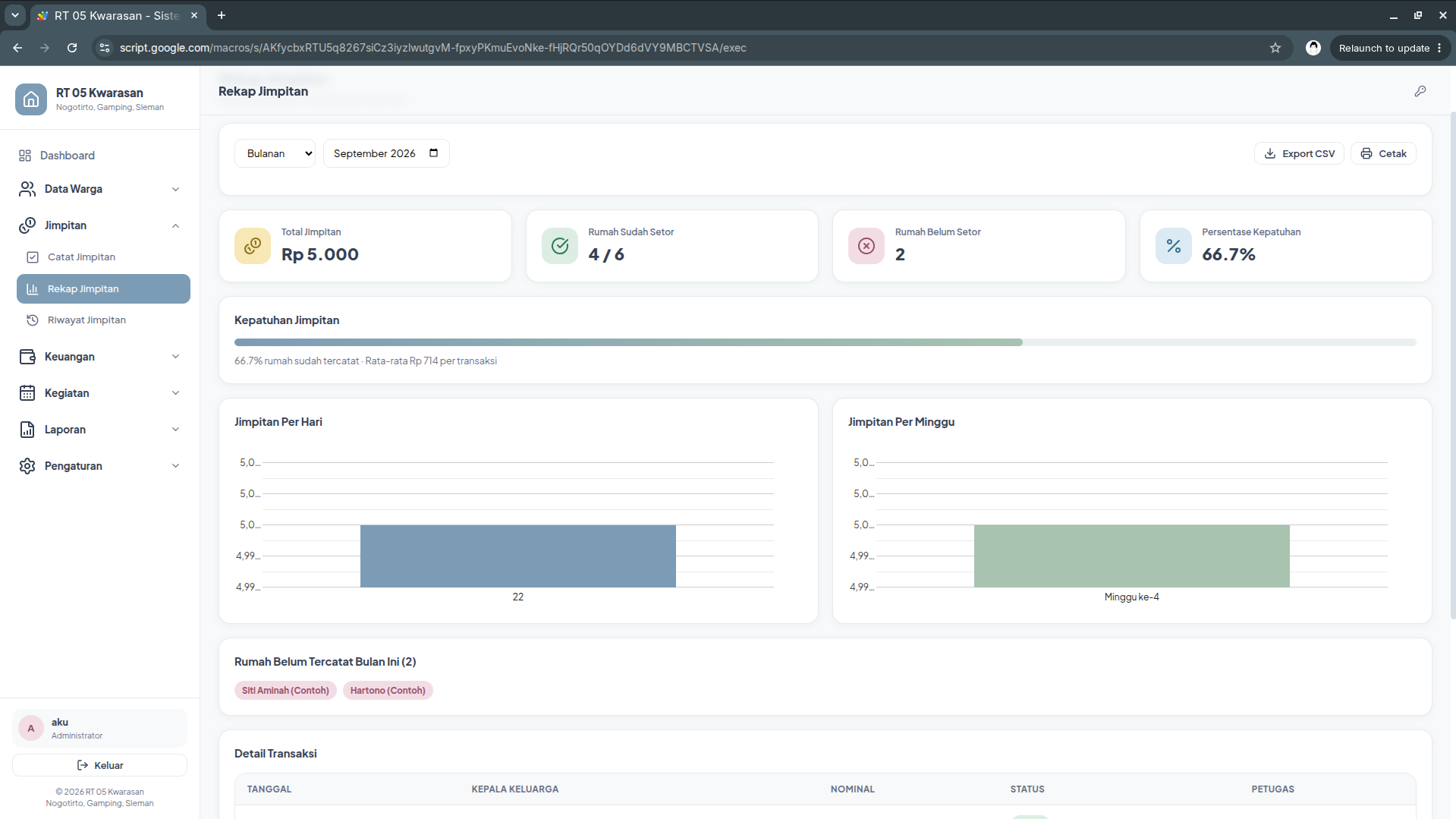1456x819 pixels.
Task: Click the Pengaturan gear icon
Action: coord(27,466)
